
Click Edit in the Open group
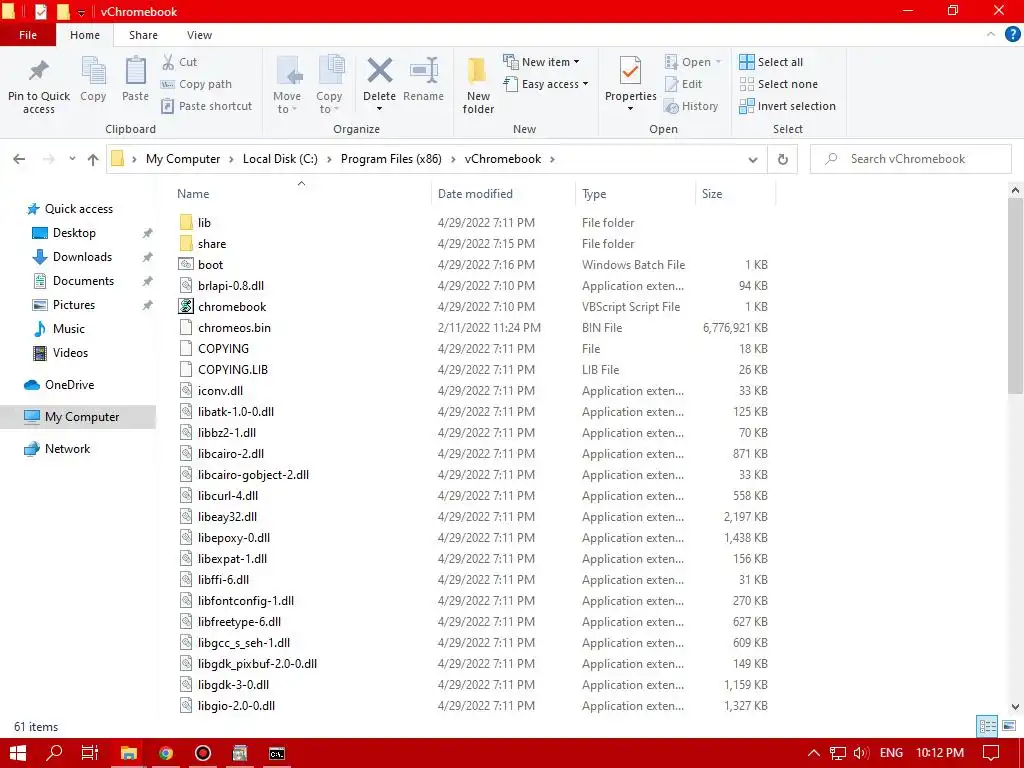(x=683, y=84)
